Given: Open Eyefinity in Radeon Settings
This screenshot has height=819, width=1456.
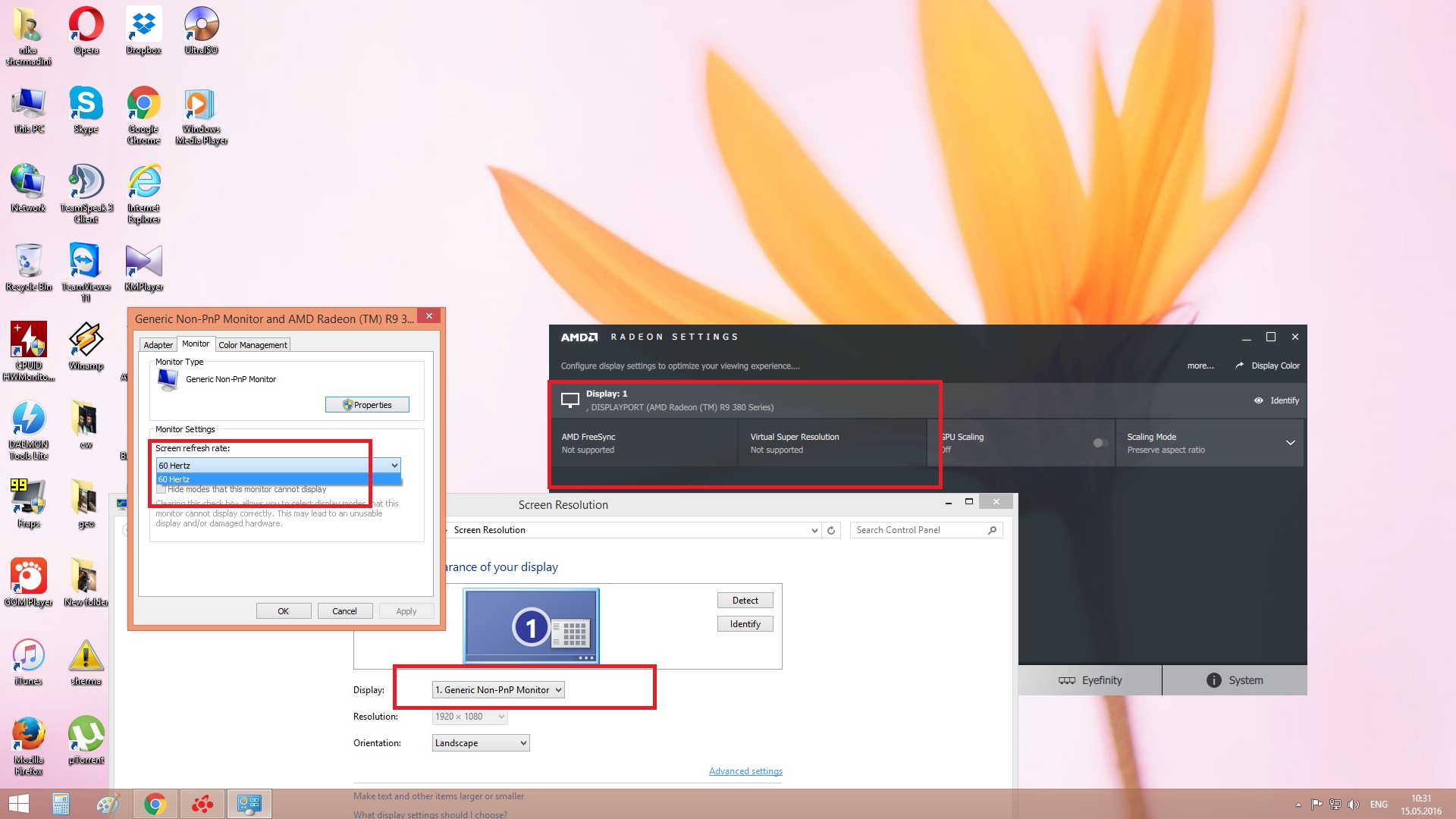Looking at the screenshot, I should coord(1090,680).
